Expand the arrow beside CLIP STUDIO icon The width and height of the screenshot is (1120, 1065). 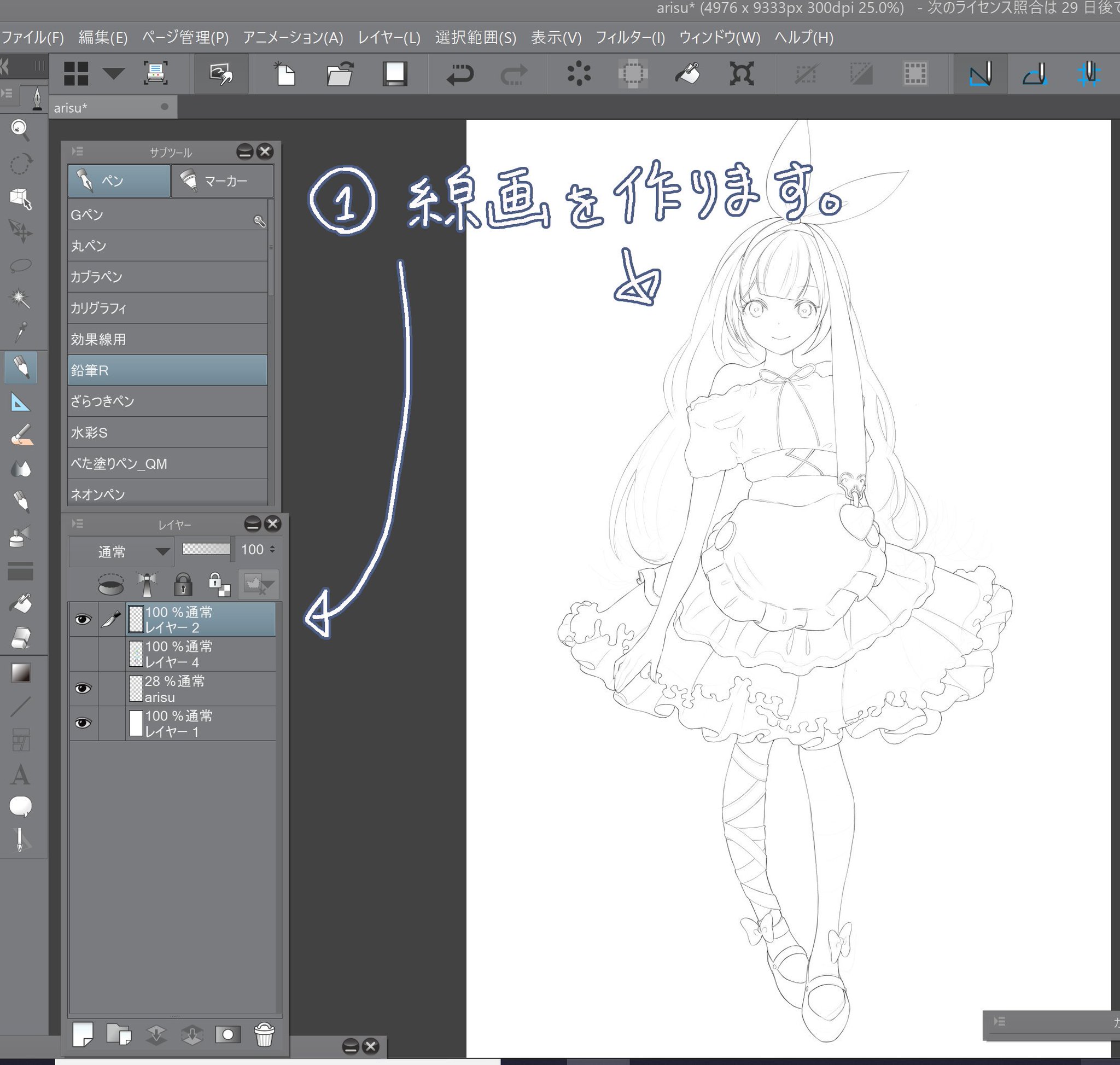click(114, 73)
